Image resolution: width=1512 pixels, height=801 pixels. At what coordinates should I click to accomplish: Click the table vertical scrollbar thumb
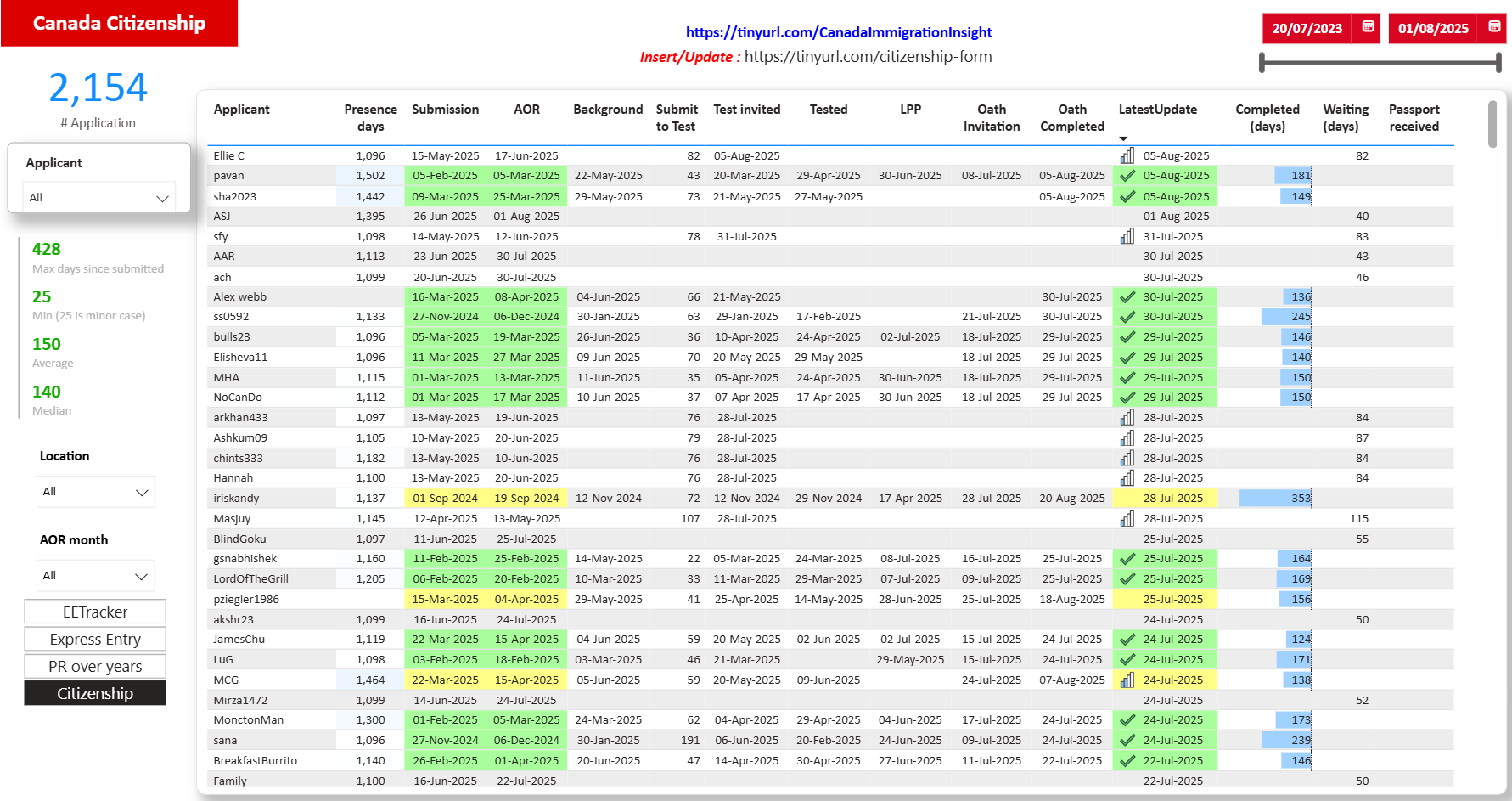click(1492, 124)
